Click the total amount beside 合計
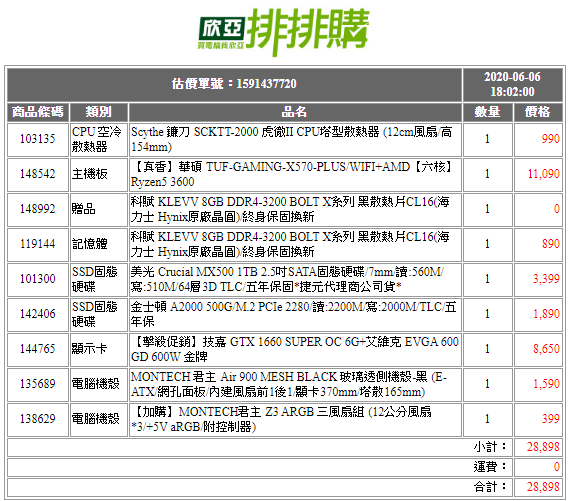 [543, 487]
